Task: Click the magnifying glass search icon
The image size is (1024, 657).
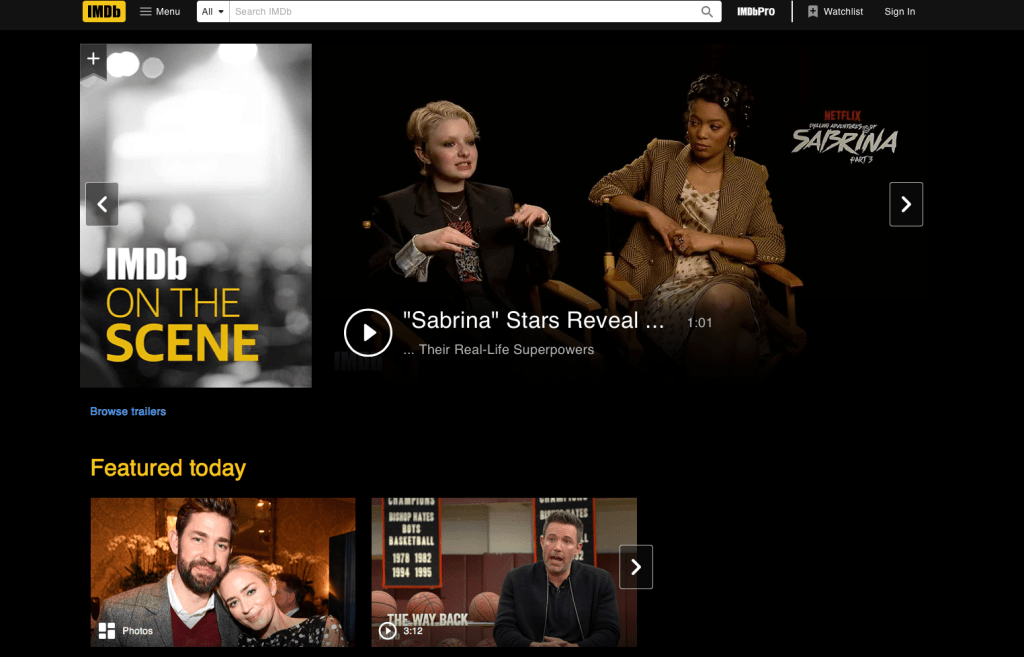Action: tap(707, 11)
